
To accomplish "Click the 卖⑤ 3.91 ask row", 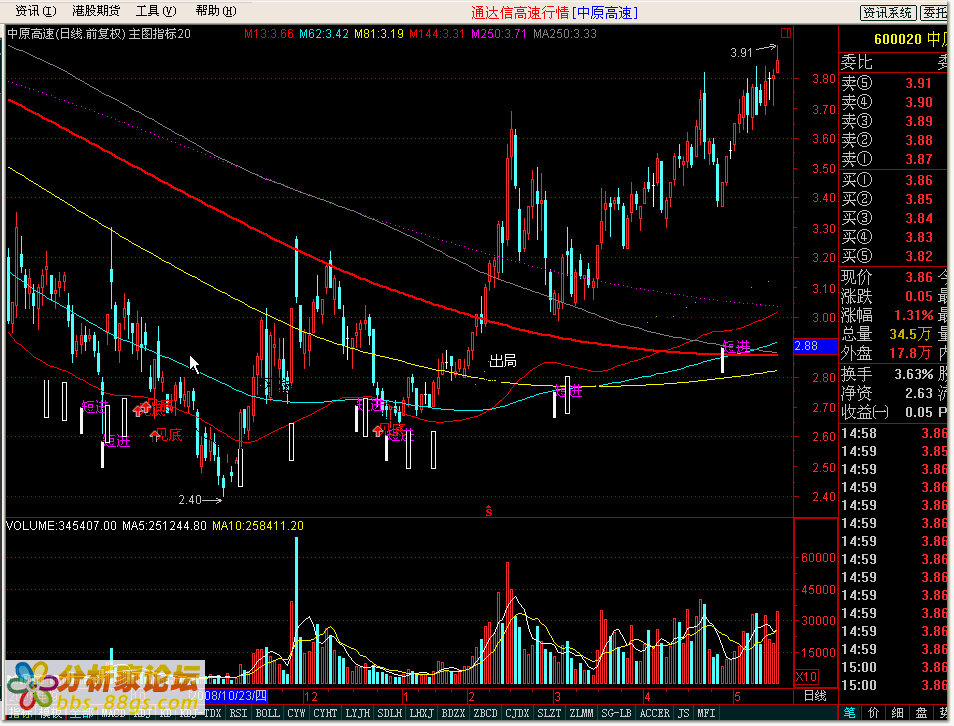I will [894, 83].
